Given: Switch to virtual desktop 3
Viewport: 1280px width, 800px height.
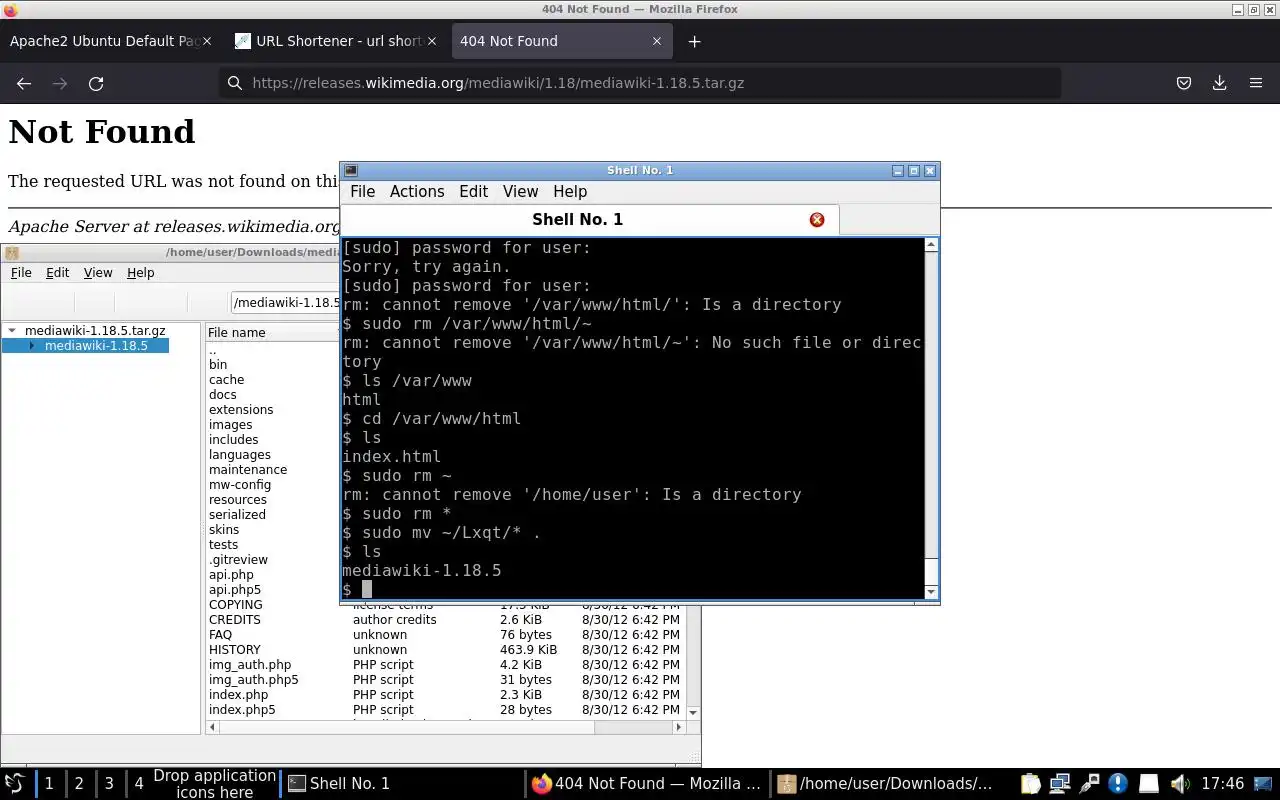Looking at the screenshot, I should click(109, 784).
